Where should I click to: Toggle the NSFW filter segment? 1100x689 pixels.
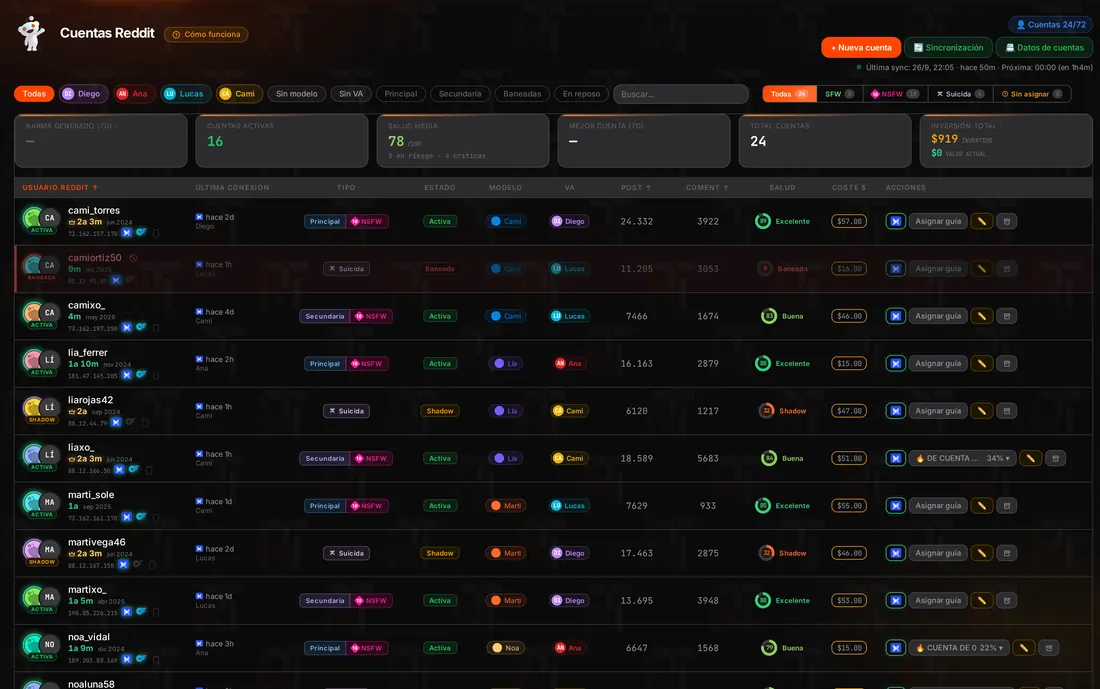point(894,94)
